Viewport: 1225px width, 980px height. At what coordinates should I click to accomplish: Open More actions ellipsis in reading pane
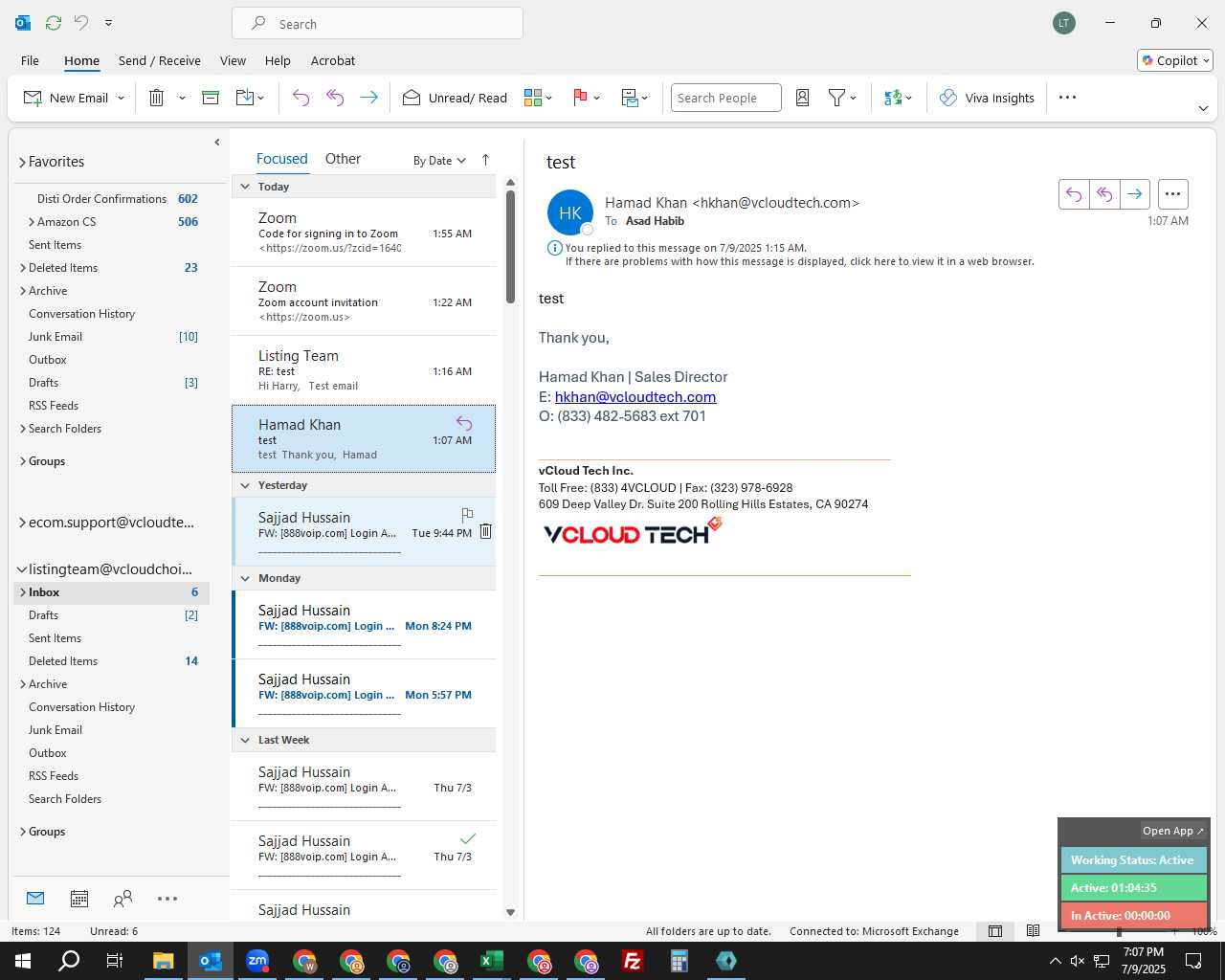[x=1173, y=194]
